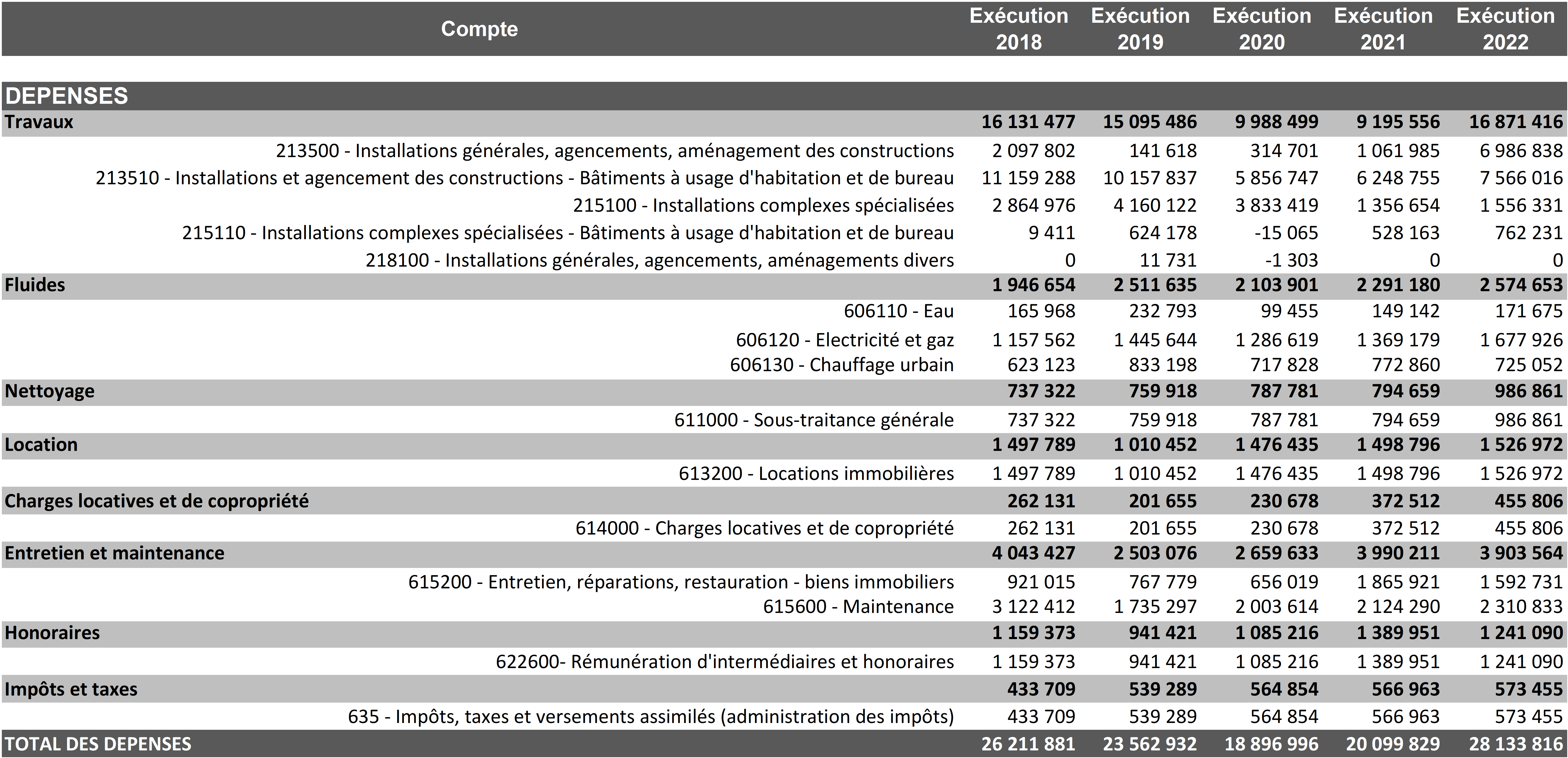This screenshot has height=758, width=1568.
Task: Click the 613200 - Locations immobilières label
Action: 816,474
